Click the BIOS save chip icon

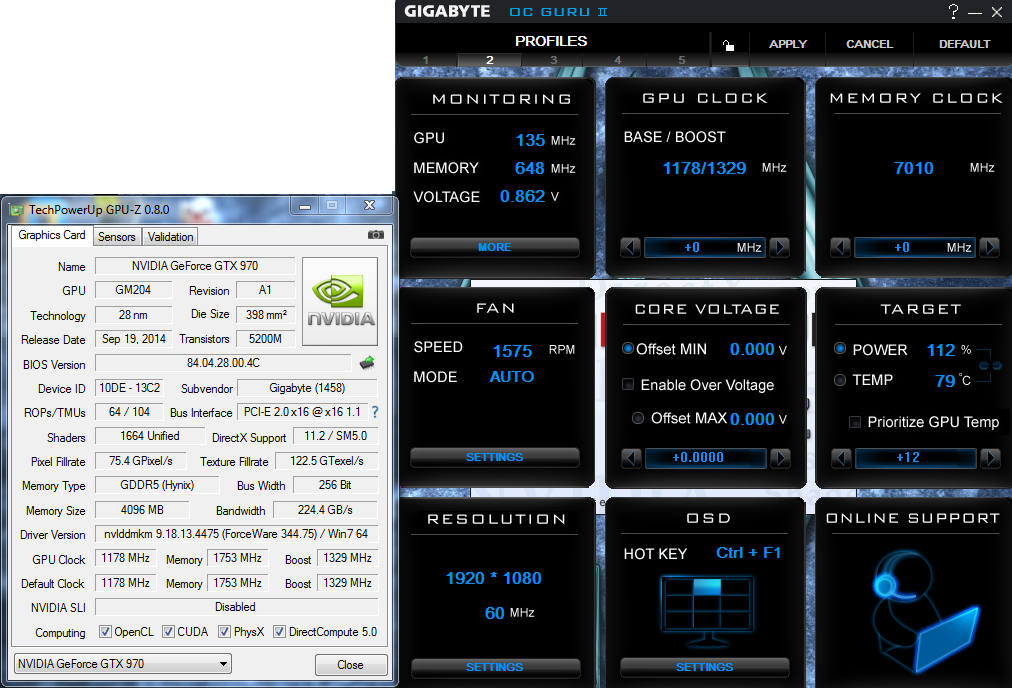pyautogui.click(x=367, y=363)
